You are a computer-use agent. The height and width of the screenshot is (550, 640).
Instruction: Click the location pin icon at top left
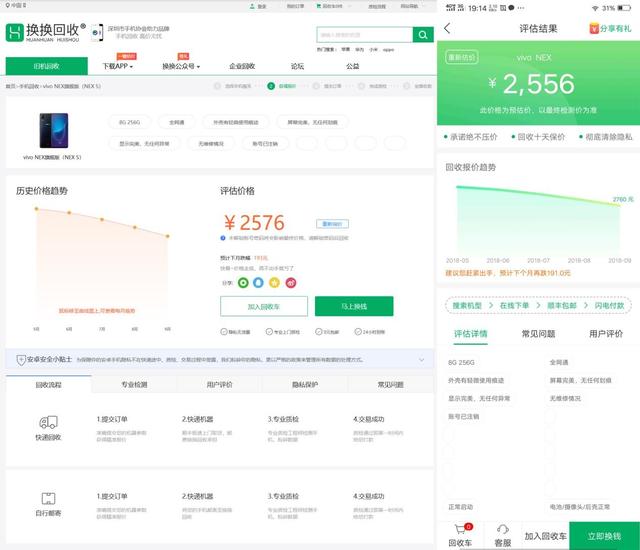8,5
